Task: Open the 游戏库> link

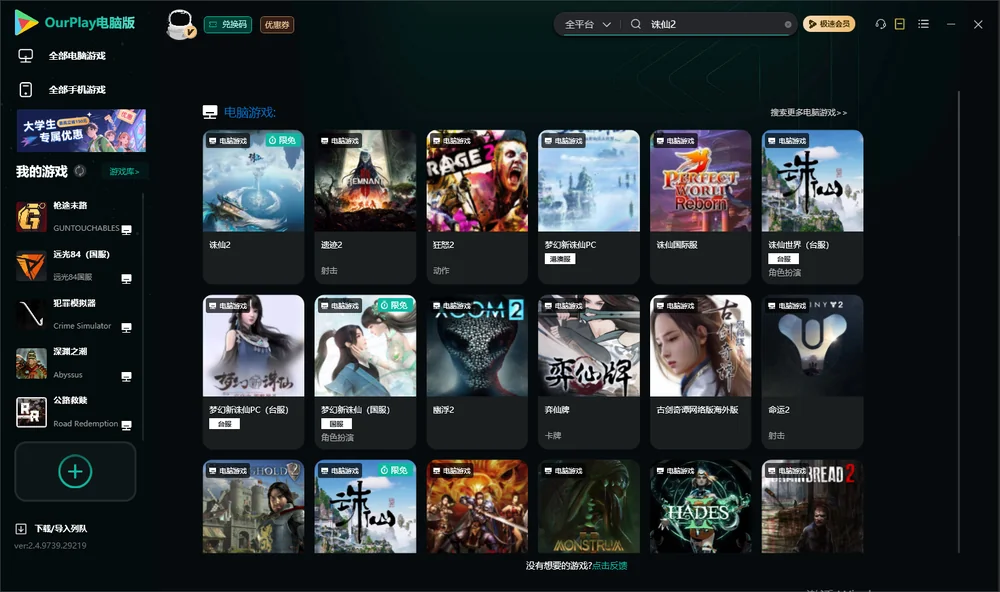Action: click(x=124, y=172)
